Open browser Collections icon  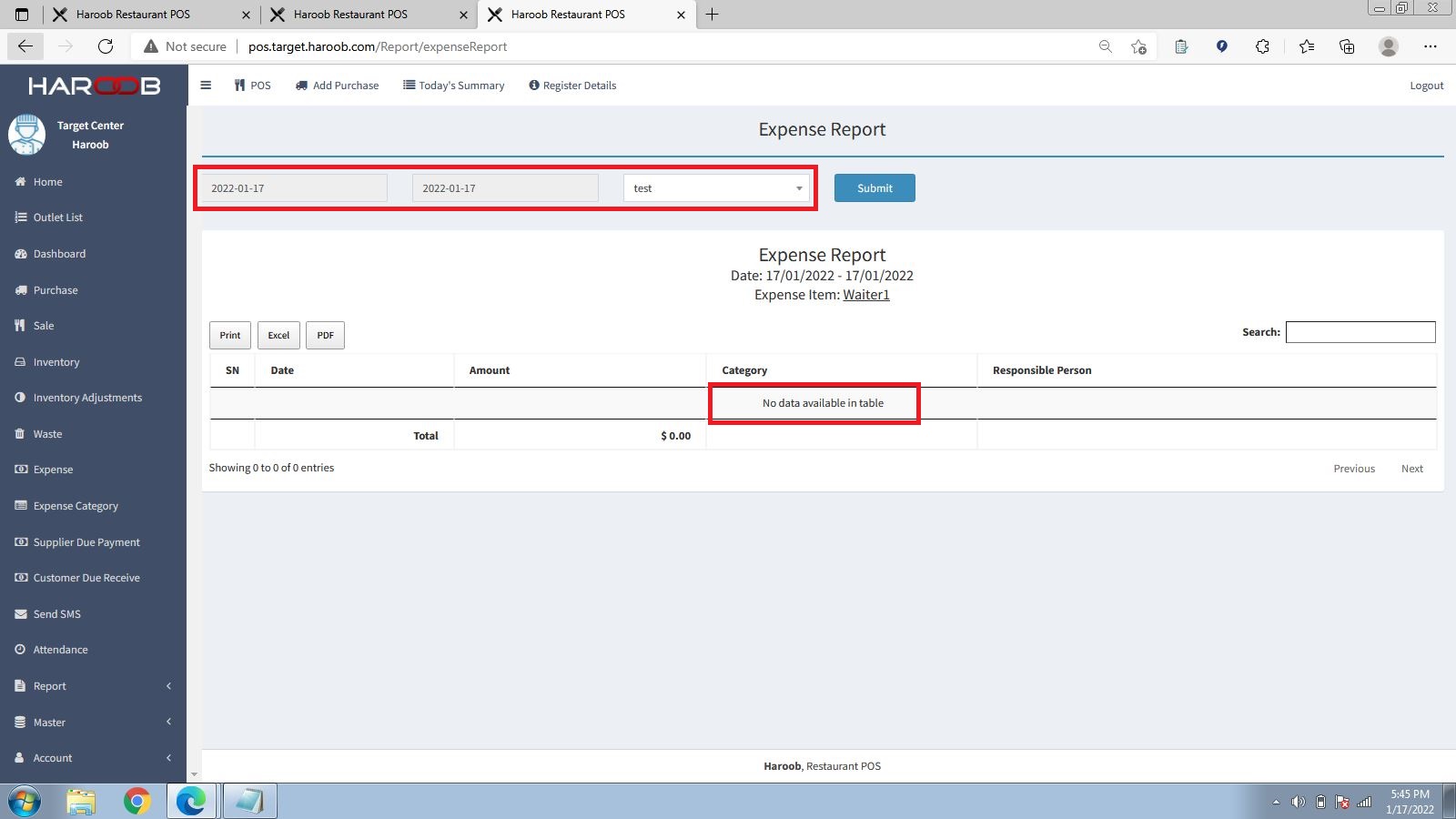click(1347, 46)
